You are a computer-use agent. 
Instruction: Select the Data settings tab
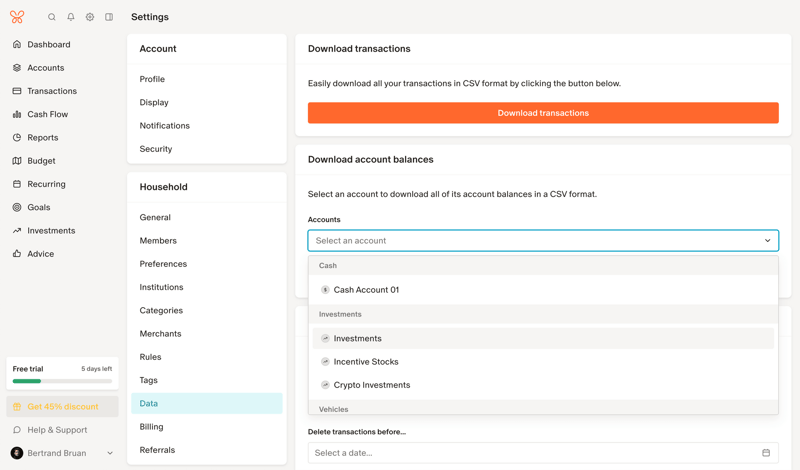pyautogui.click(x=207, y=403)
